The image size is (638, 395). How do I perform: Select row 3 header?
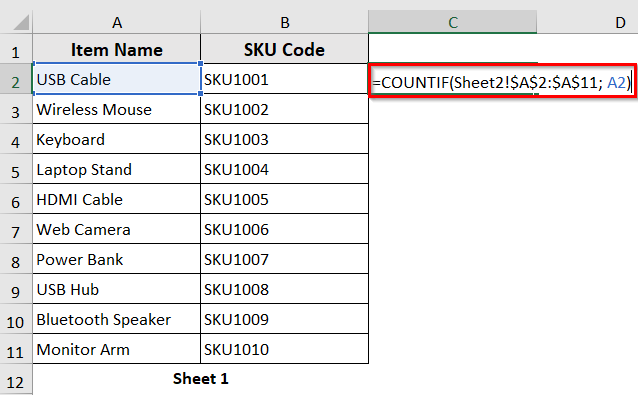15,109
